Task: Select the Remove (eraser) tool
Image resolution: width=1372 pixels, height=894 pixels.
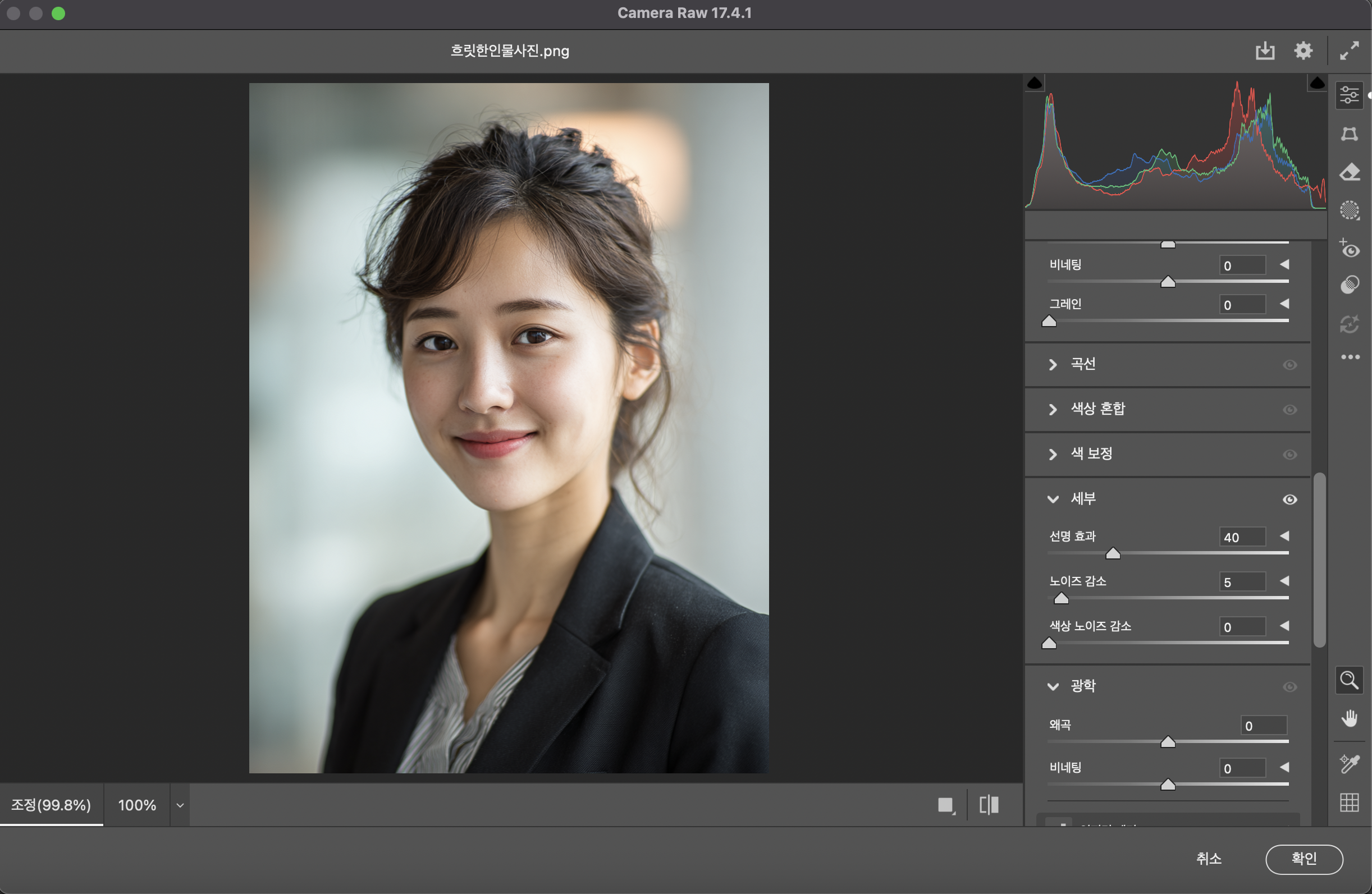Action: [1349, 172]
